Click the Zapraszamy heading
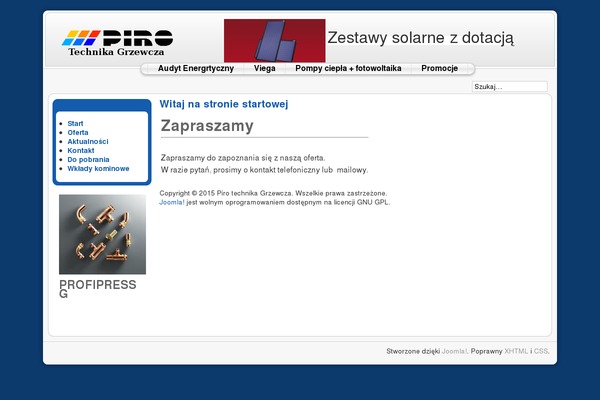The width and height of the screenshot is (600, 400). click(207, 126)
